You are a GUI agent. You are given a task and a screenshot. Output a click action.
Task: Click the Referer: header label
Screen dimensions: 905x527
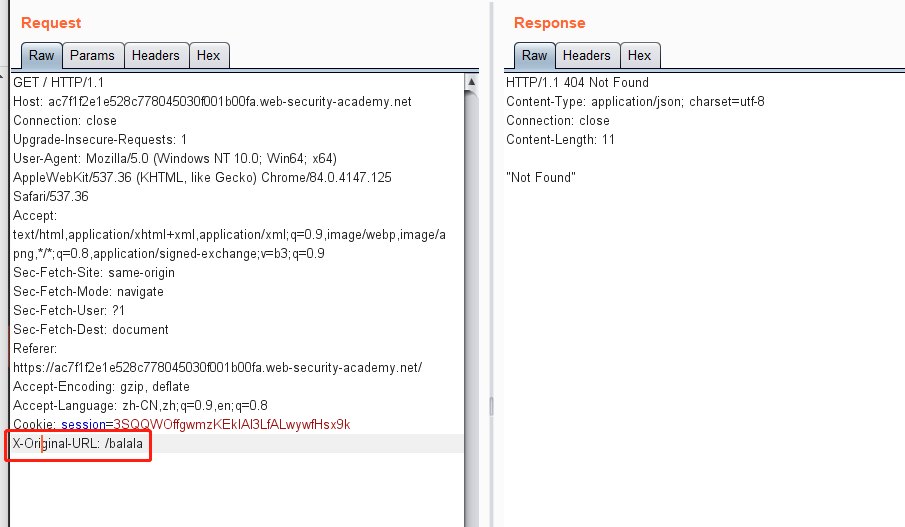pos(35,349)
